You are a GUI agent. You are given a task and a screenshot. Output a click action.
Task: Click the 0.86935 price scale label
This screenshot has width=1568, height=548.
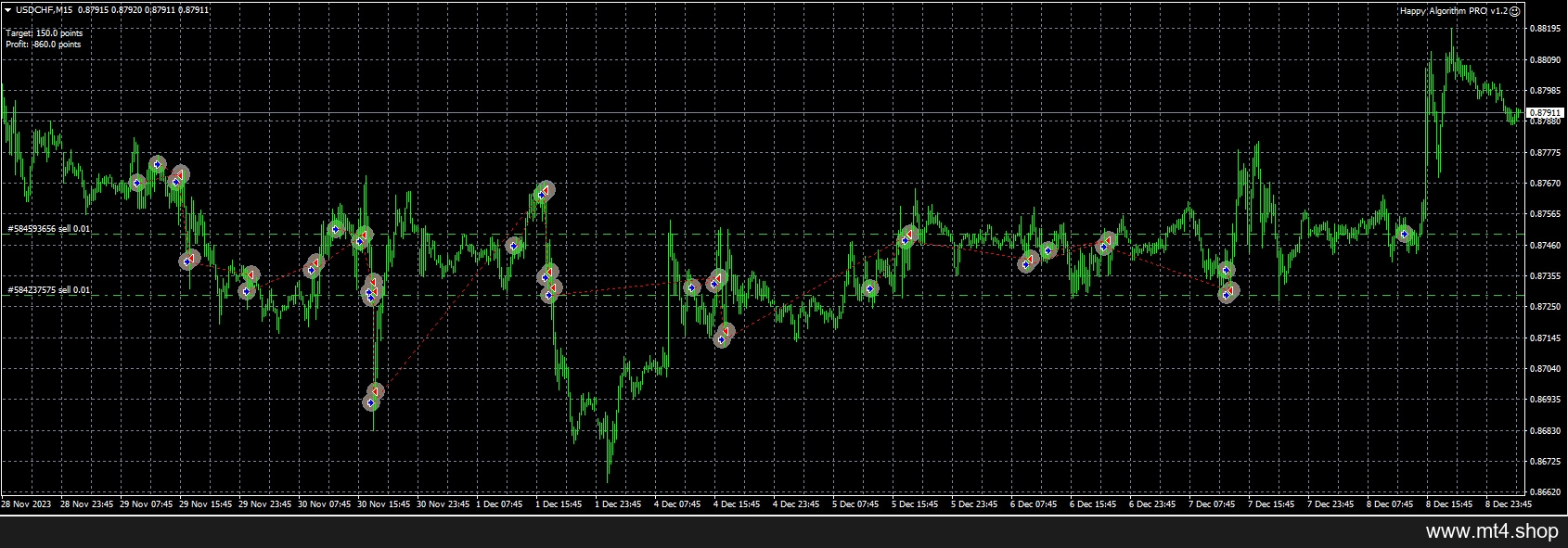click(1544, 400)
